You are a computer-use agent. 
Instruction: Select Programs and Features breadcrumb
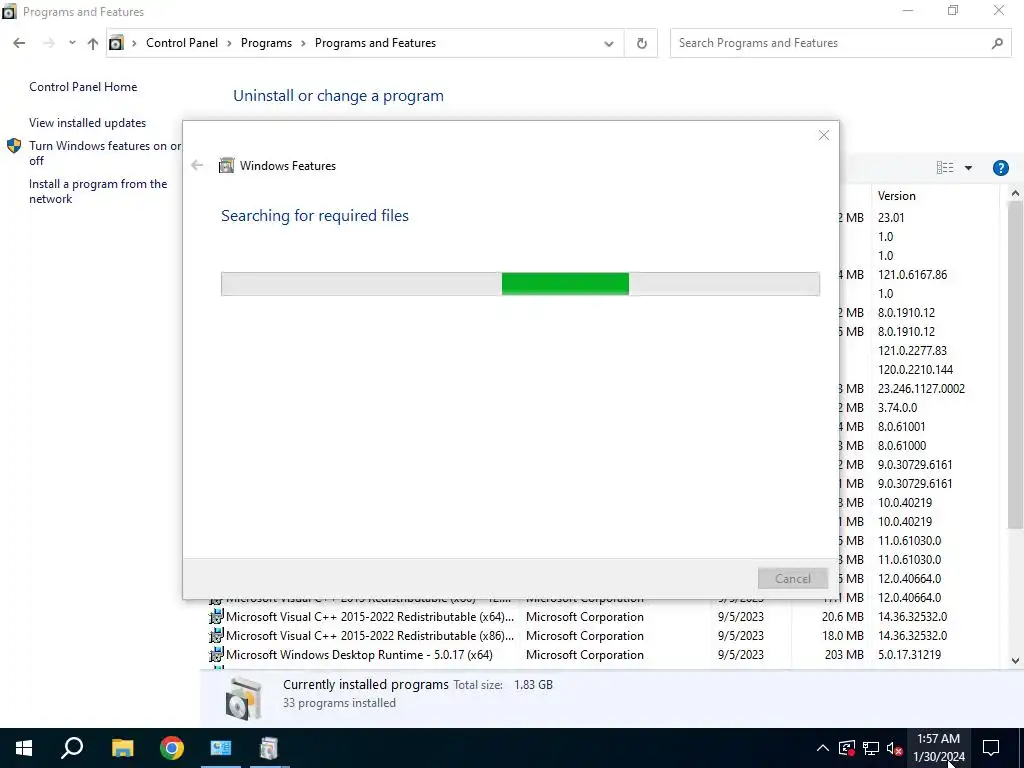(376, 43)
